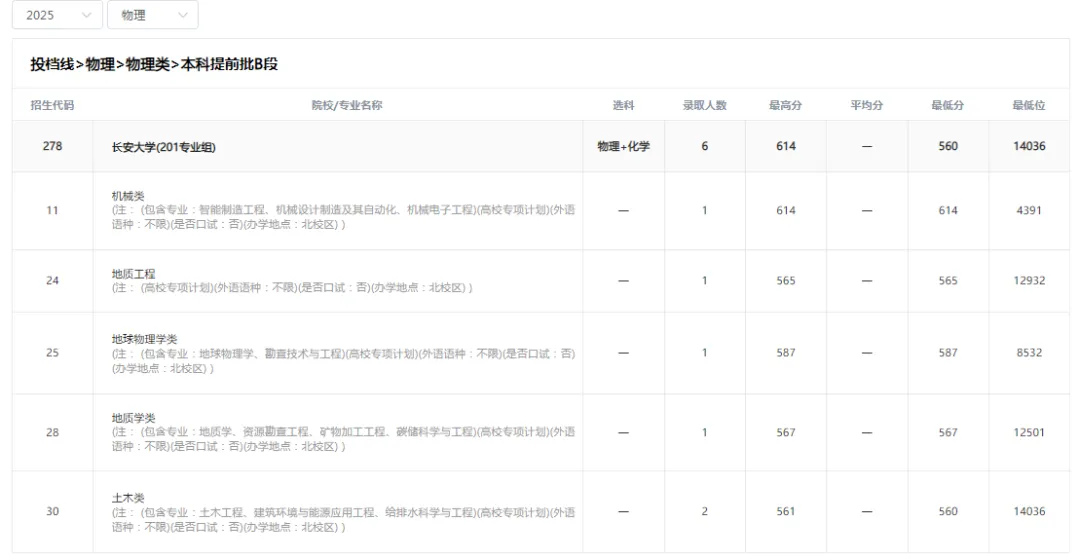Click the 机械类 note about 智能制造工程
The width and height of the screenshot is (1080, 559).
click(343, 217)
